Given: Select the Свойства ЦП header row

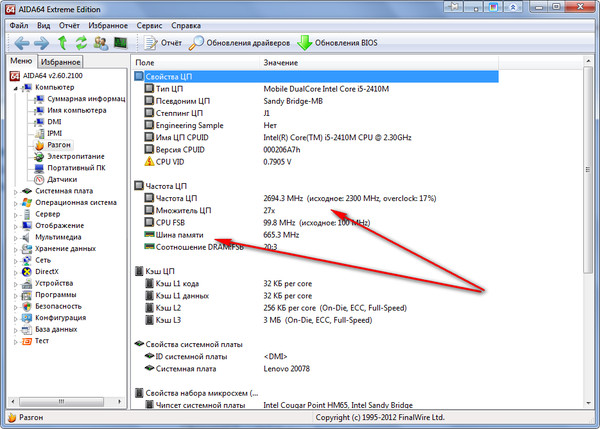Looking at the screenshot, I should click(x=316, y=77).
